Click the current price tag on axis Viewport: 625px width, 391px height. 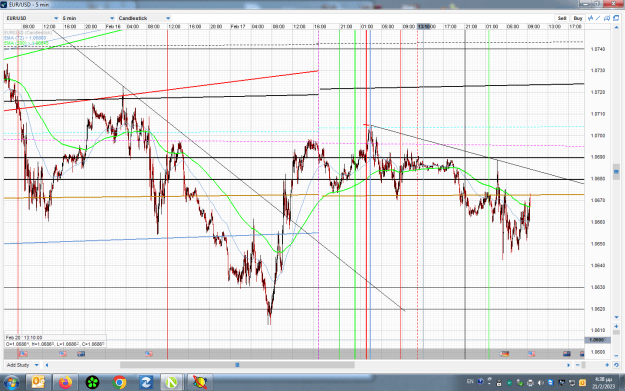pyautogui.click(x=597, y=340)
